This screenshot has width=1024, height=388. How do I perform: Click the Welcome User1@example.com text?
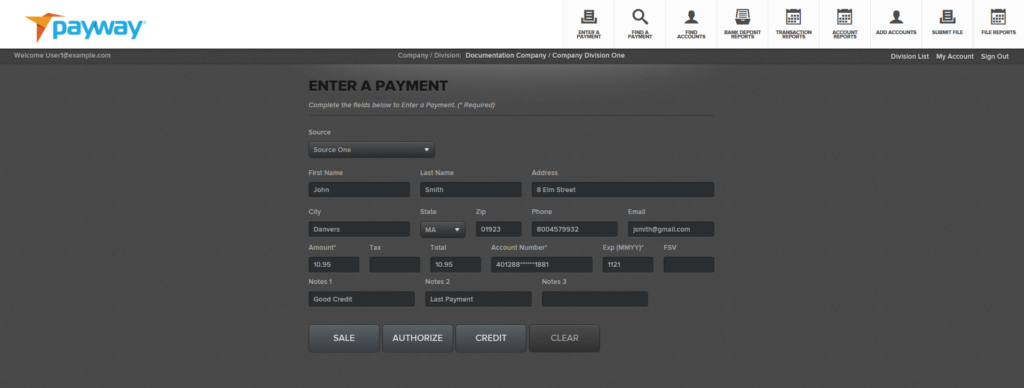point(62,56)
